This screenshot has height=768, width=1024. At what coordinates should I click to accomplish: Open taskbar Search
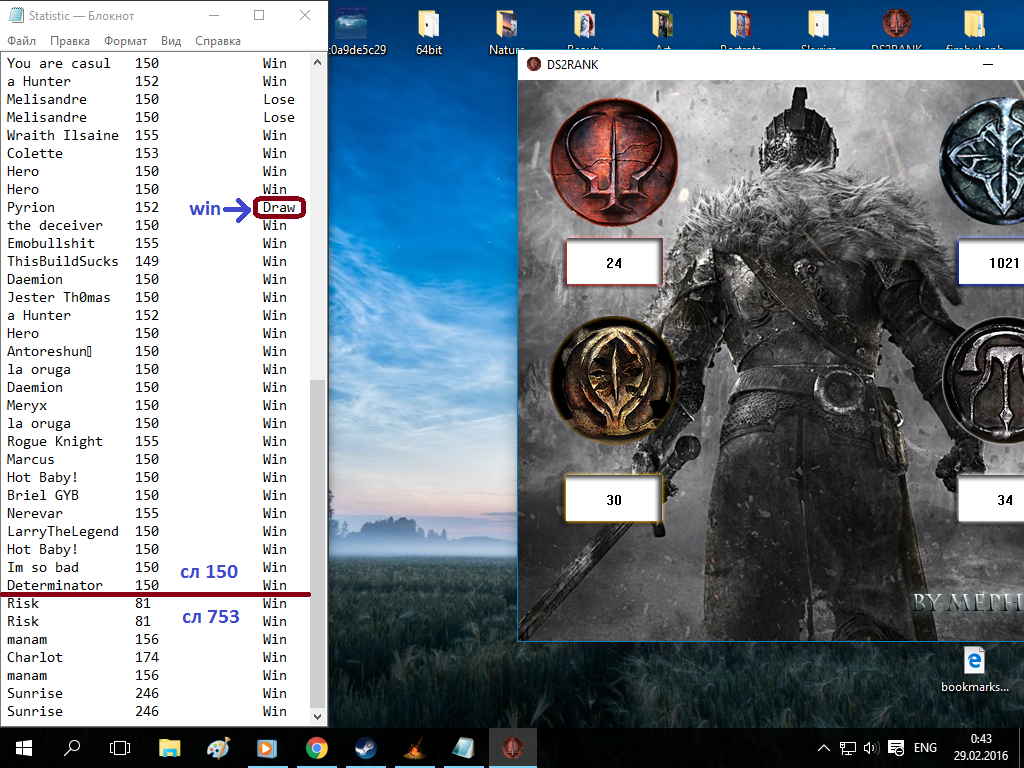72,748
